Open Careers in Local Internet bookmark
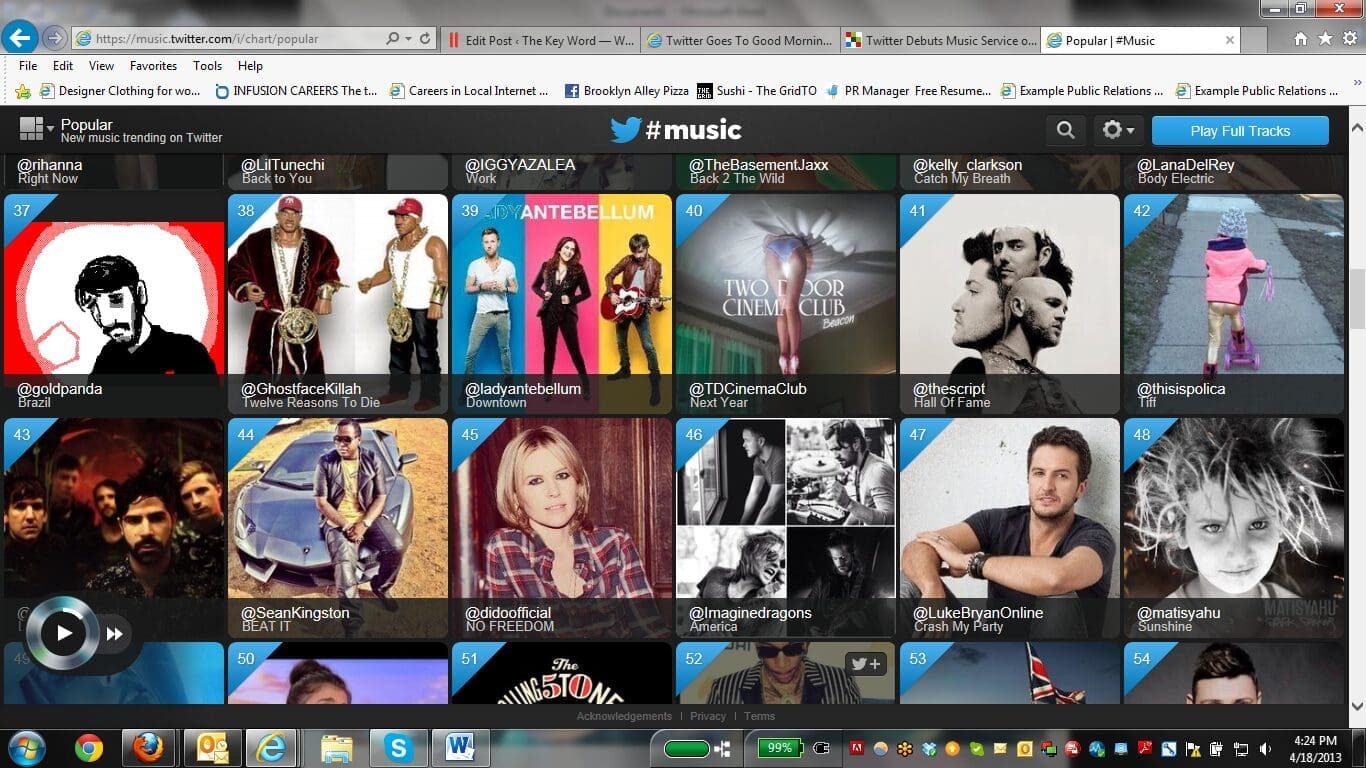 [469, 91]
